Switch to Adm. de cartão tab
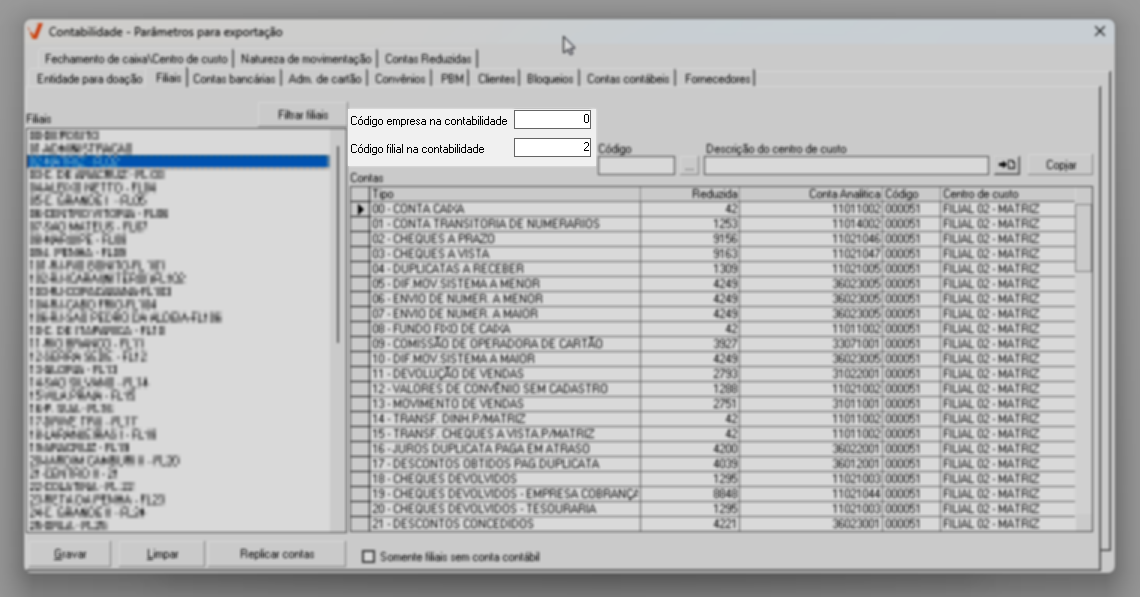This screenshot has height=597, width=1140. point(324,79)
